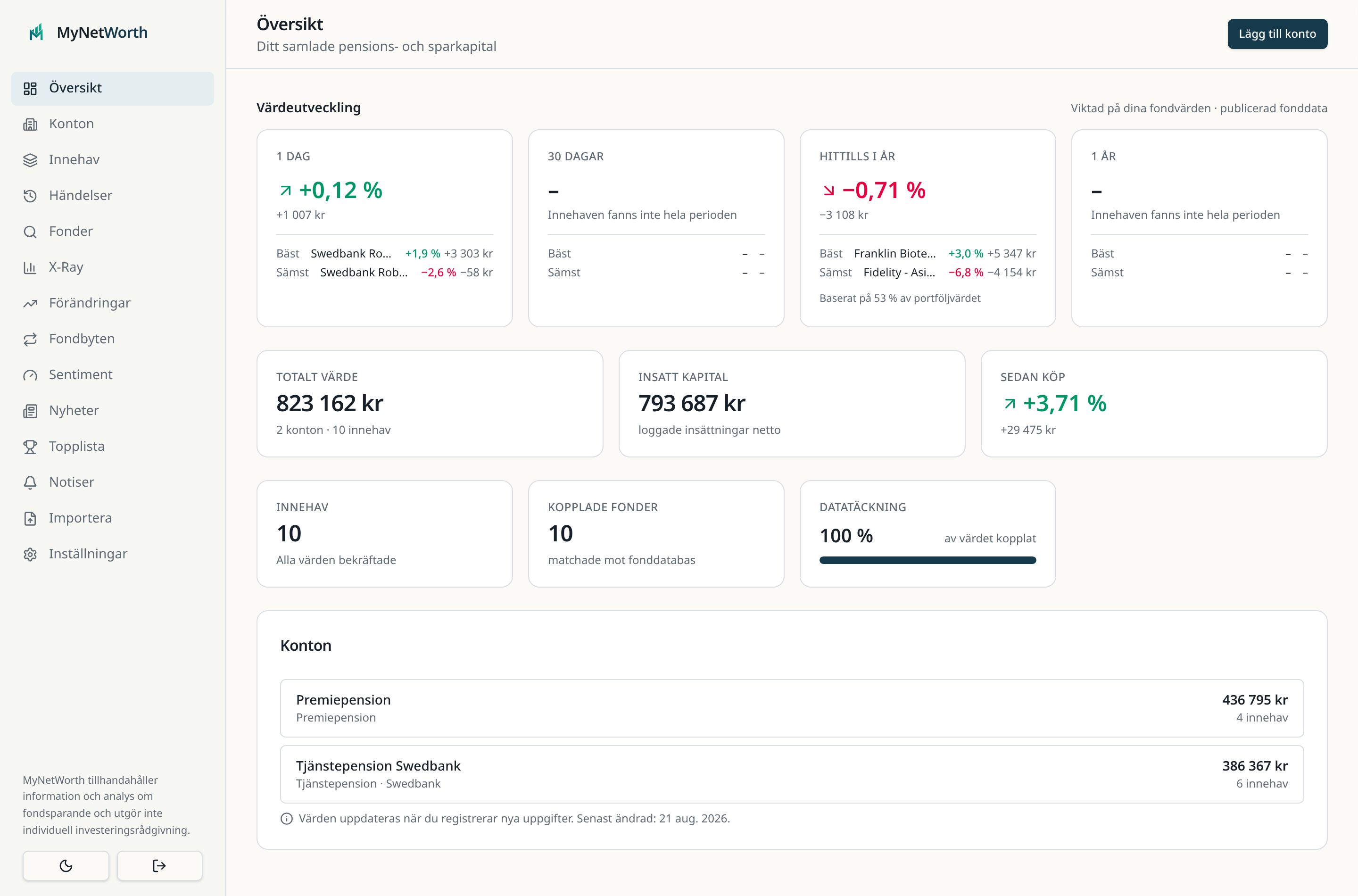This screenshot has width=1358, height=896.
Task: Click best fund Swedbank Ro... in 1 DAG
Action: tap(351, 254)
